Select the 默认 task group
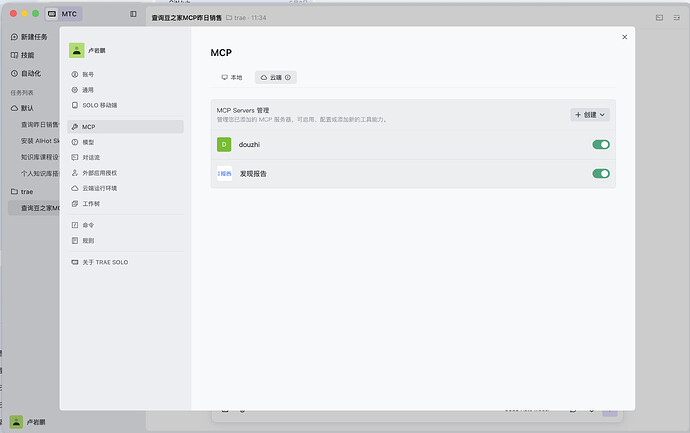 click(22, 108)
